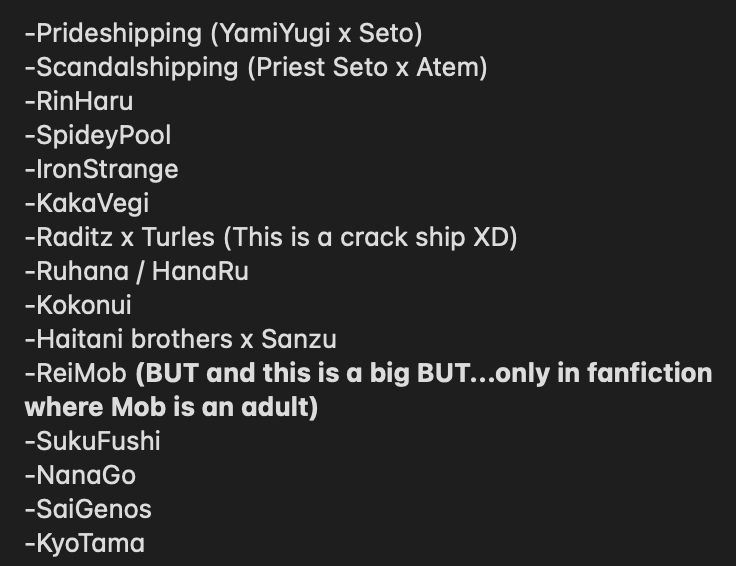Select the SpideyPool text line
The height and width of the screenshot is (566, 736).
(98, 136)
